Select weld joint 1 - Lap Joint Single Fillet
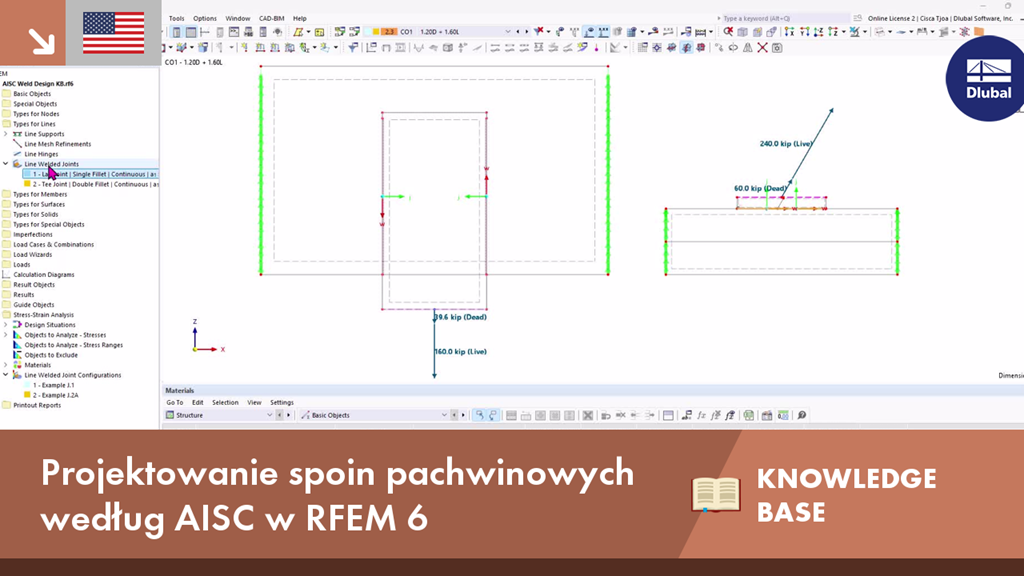 tap(90, 174)
